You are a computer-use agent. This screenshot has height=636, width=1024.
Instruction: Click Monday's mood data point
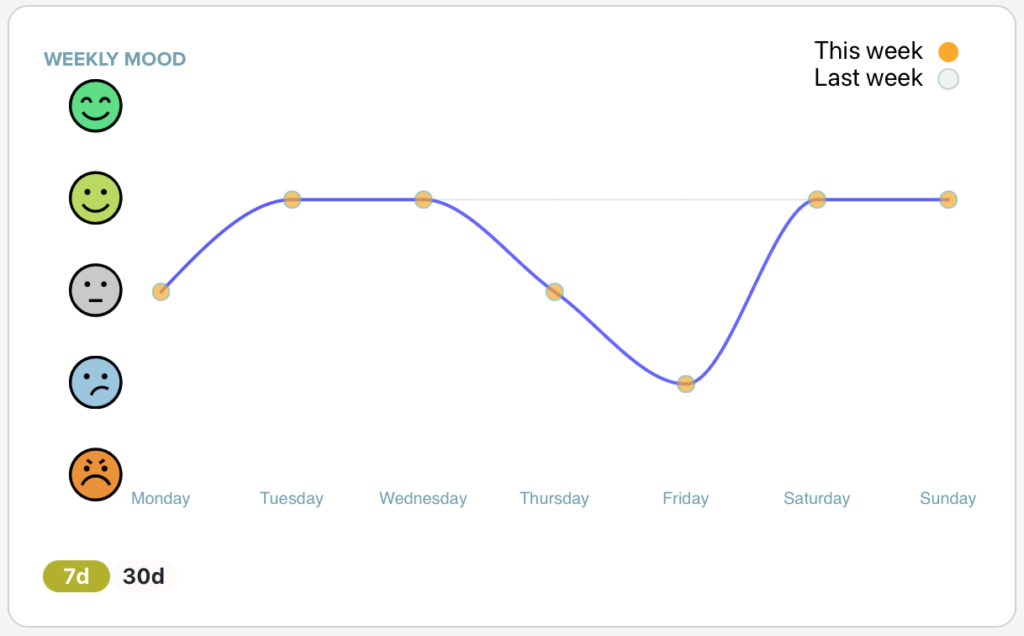tap(160, 292)
